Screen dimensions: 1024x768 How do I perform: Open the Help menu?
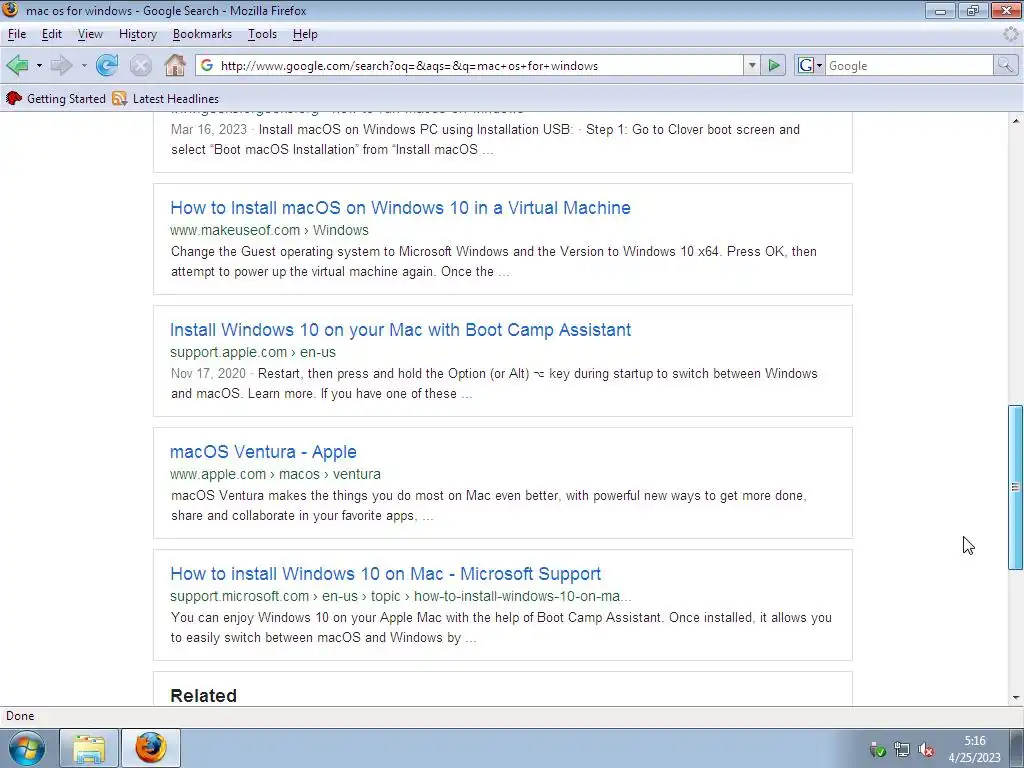pyautogui.click(x=305, y=34)
